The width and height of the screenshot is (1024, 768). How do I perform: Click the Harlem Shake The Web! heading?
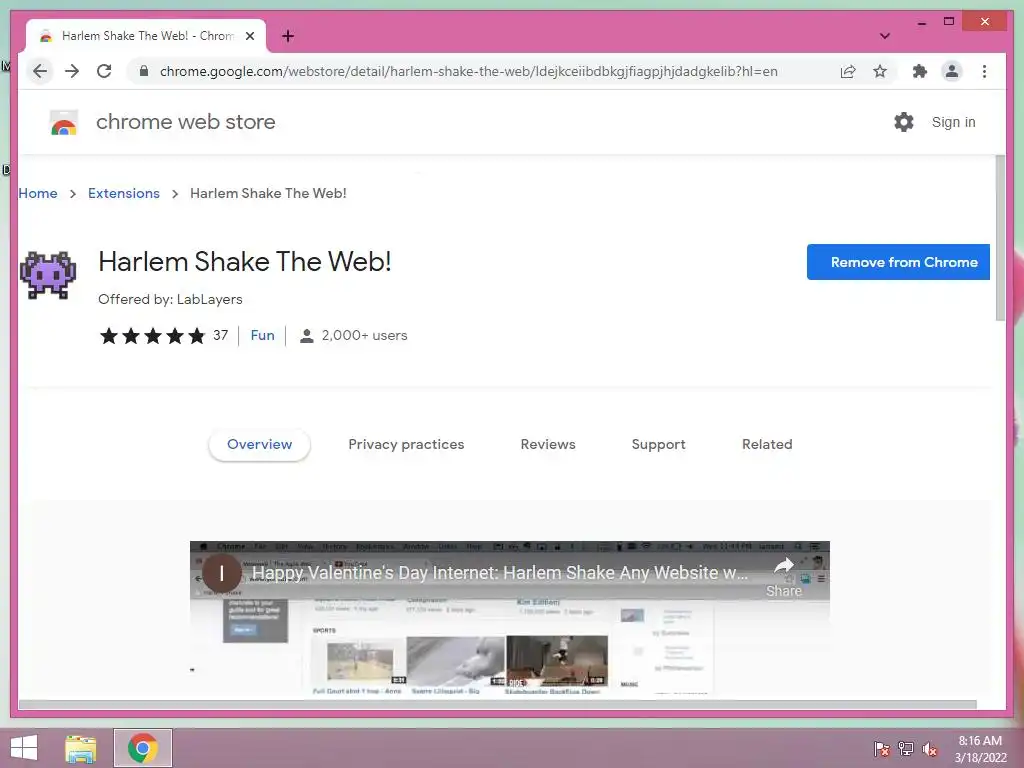click(245, 262)
